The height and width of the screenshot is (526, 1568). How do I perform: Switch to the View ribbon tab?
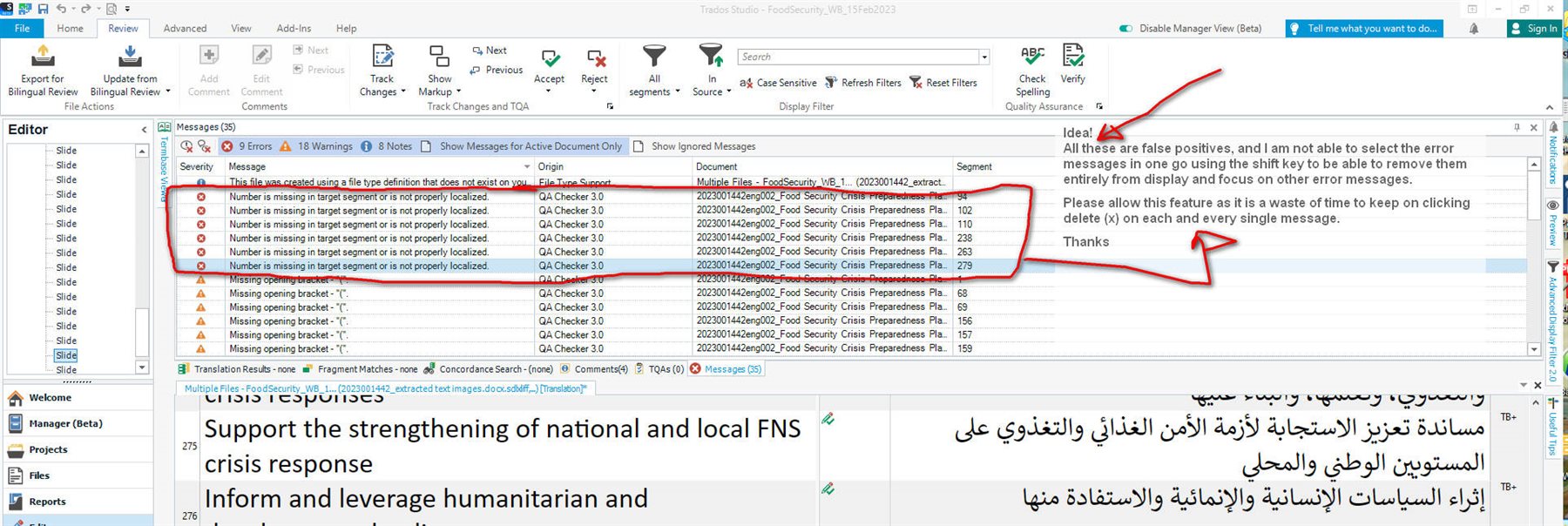point(241,29)
